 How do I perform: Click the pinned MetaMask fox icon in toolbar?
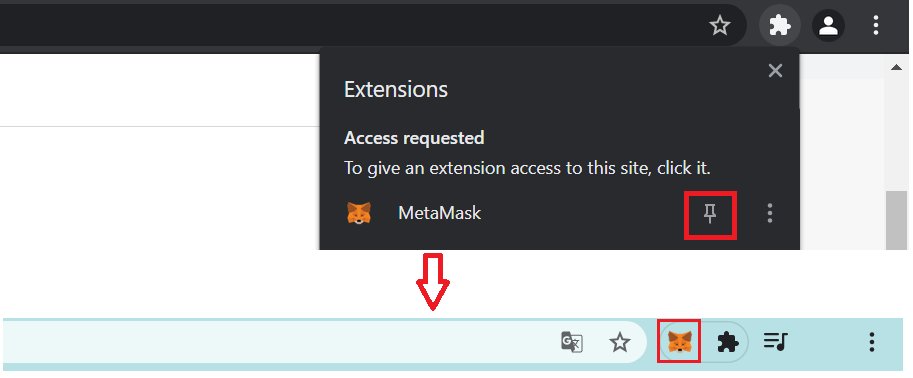click(679, 342)
